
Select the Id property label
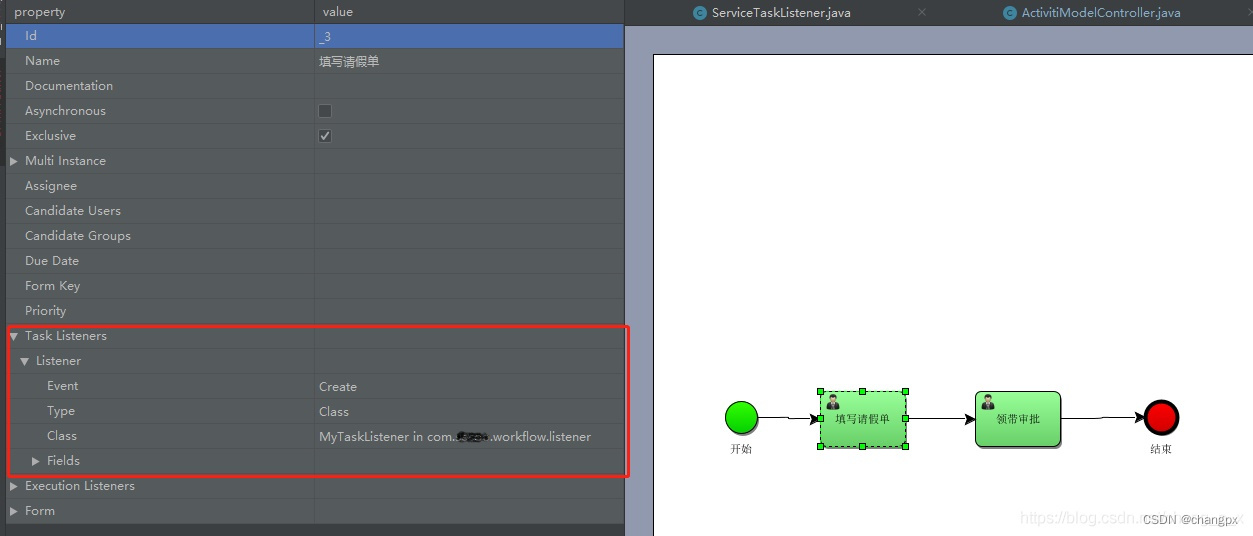point(31,36)
